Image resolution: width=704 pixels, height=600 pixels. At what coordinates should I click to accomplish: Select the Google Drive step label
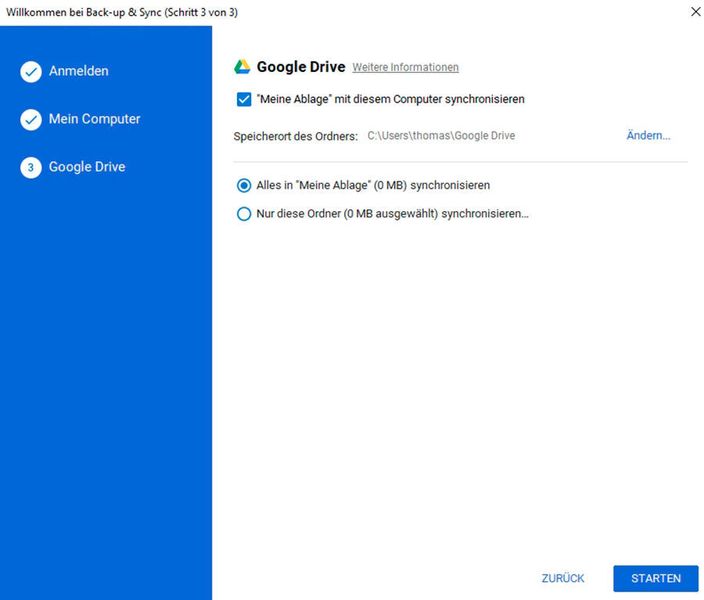tap(87, 167)
